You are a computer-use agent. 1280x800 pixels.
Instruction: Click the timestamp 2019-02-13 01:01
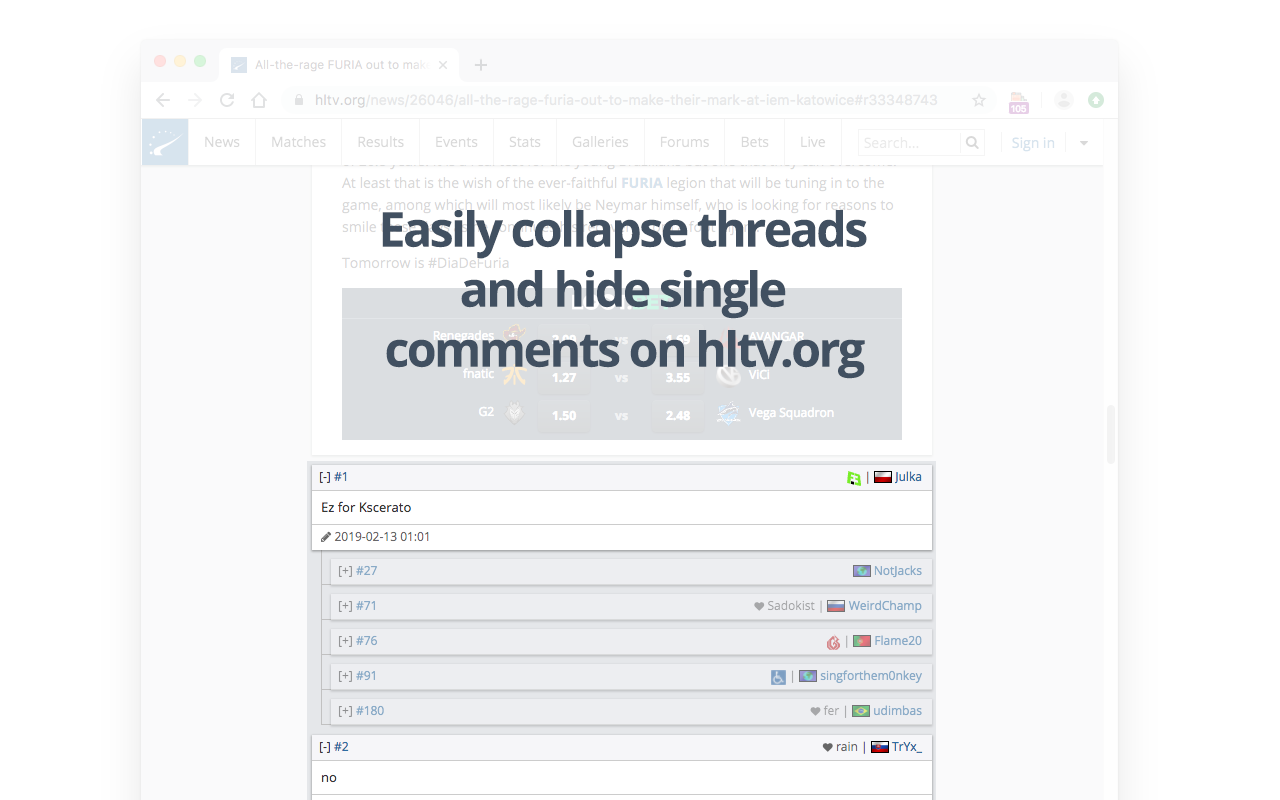tap(382, 537)
